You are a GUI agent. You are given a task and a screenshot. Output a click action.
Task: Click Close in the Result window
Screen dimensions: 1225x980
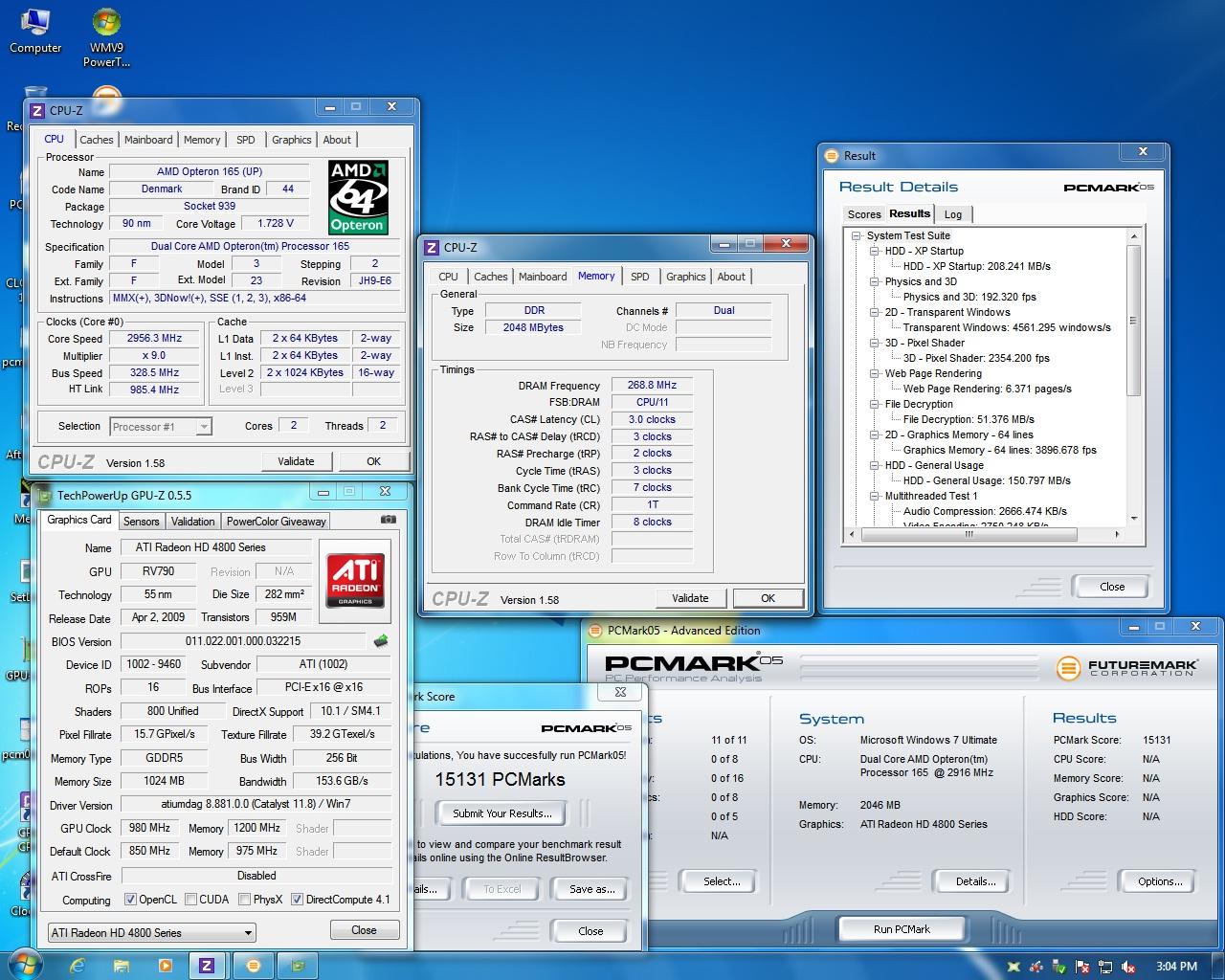pos(1111,587)
